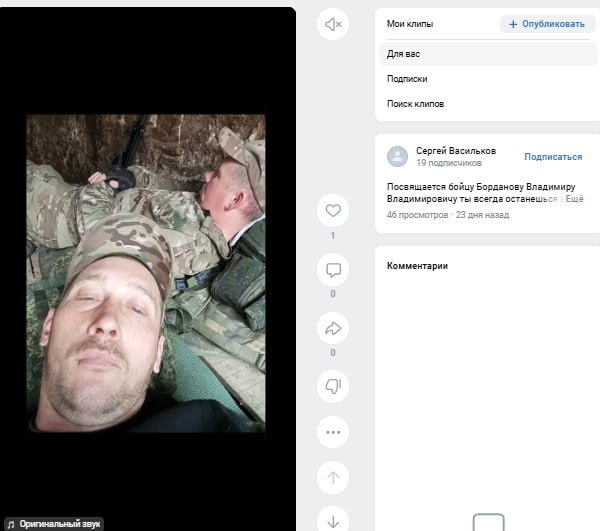Open Поиск клипов search
Viewport: 600px width, 531px height.
(415, 104)
